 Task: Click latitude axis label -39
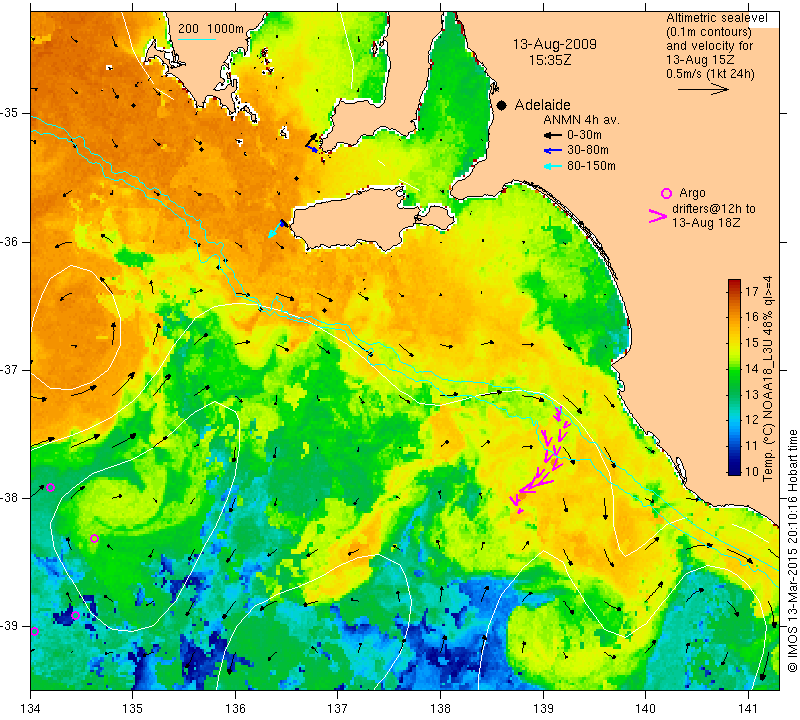click(x=10, y=626)
